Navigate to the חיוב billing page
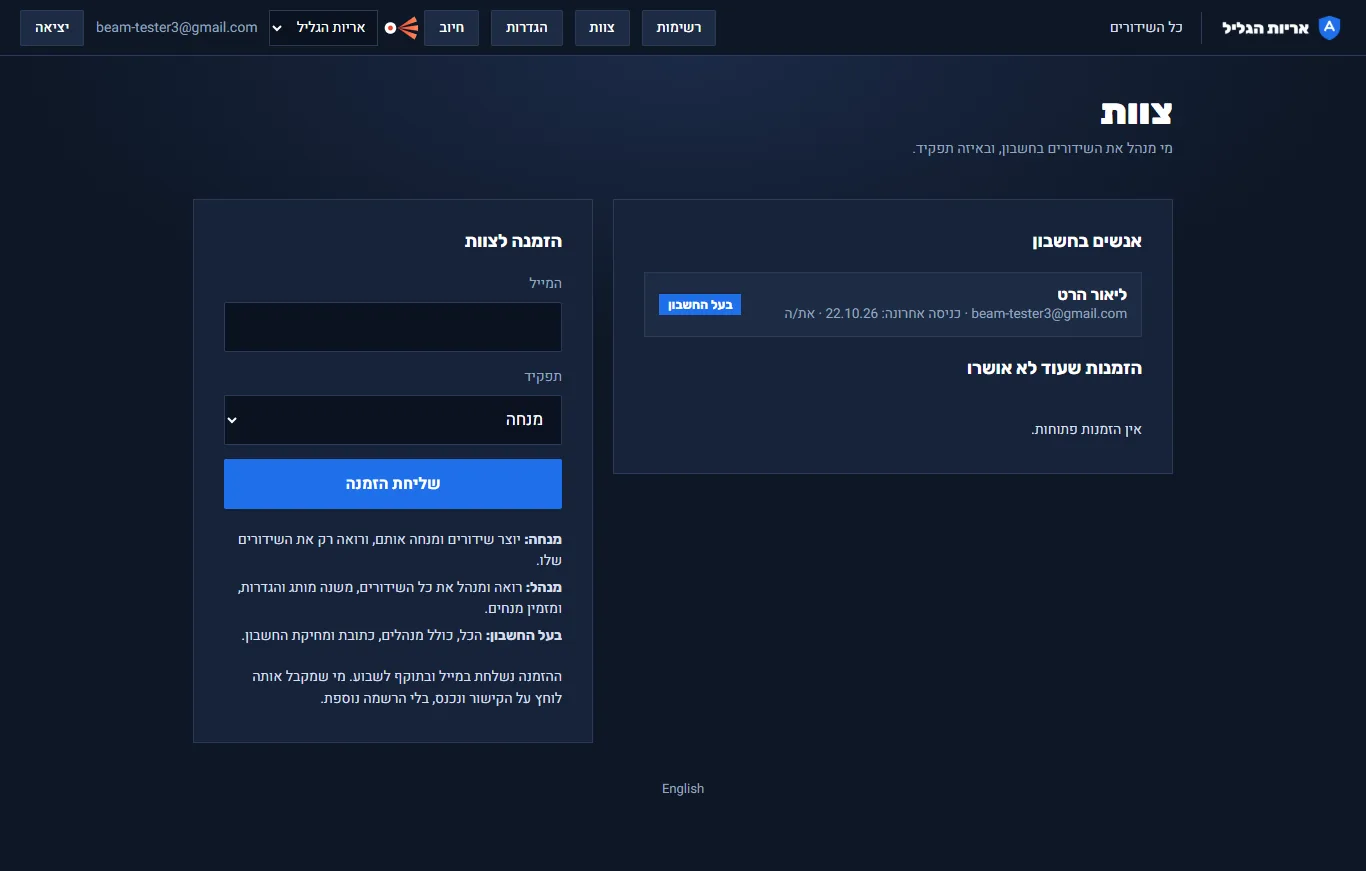 [x=452, y=28]
